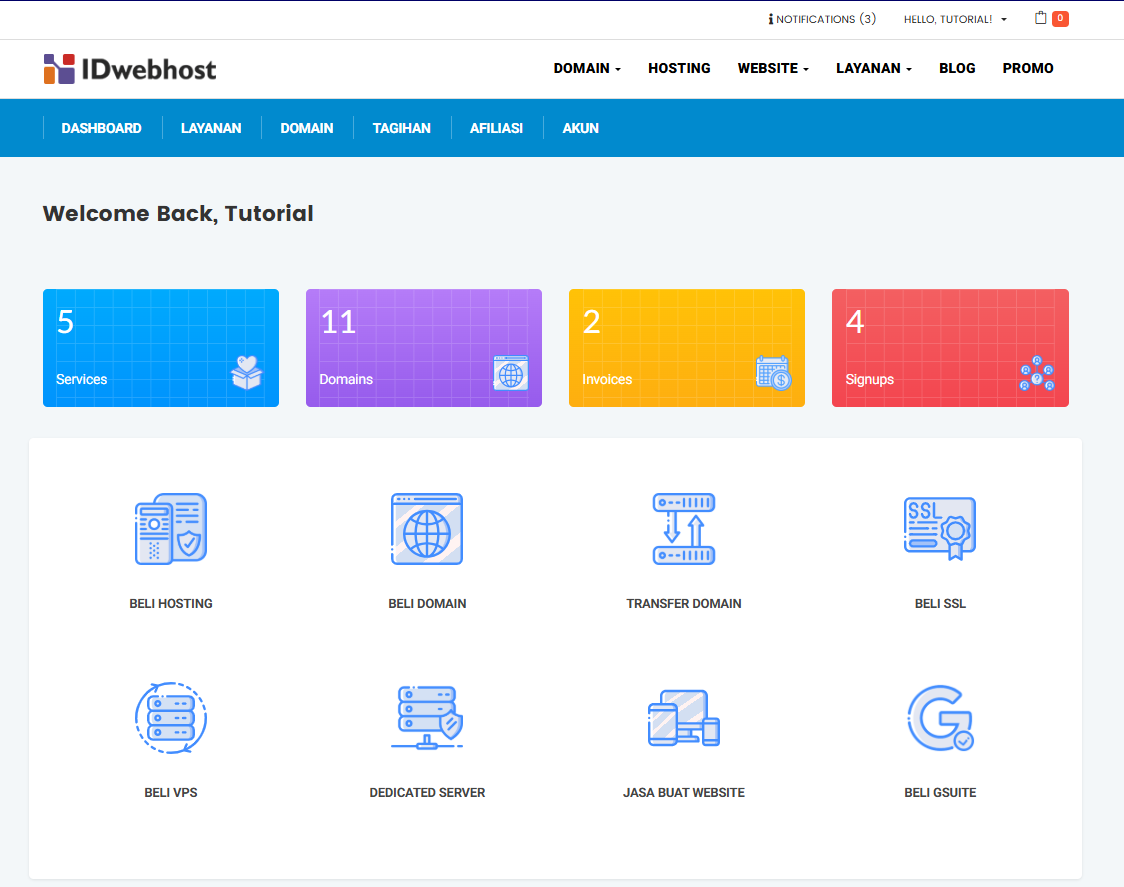Click the BELI DOMAIN label

[x=427, y=604]
